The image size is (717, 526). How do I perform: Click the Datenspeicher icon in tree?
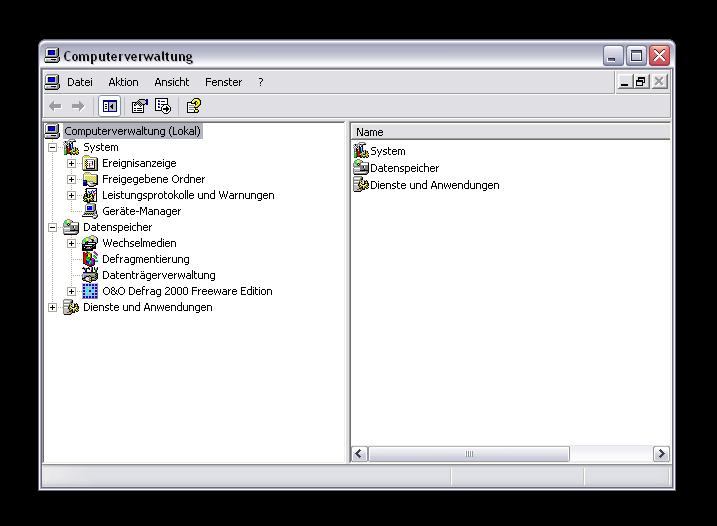click(71, 227)
